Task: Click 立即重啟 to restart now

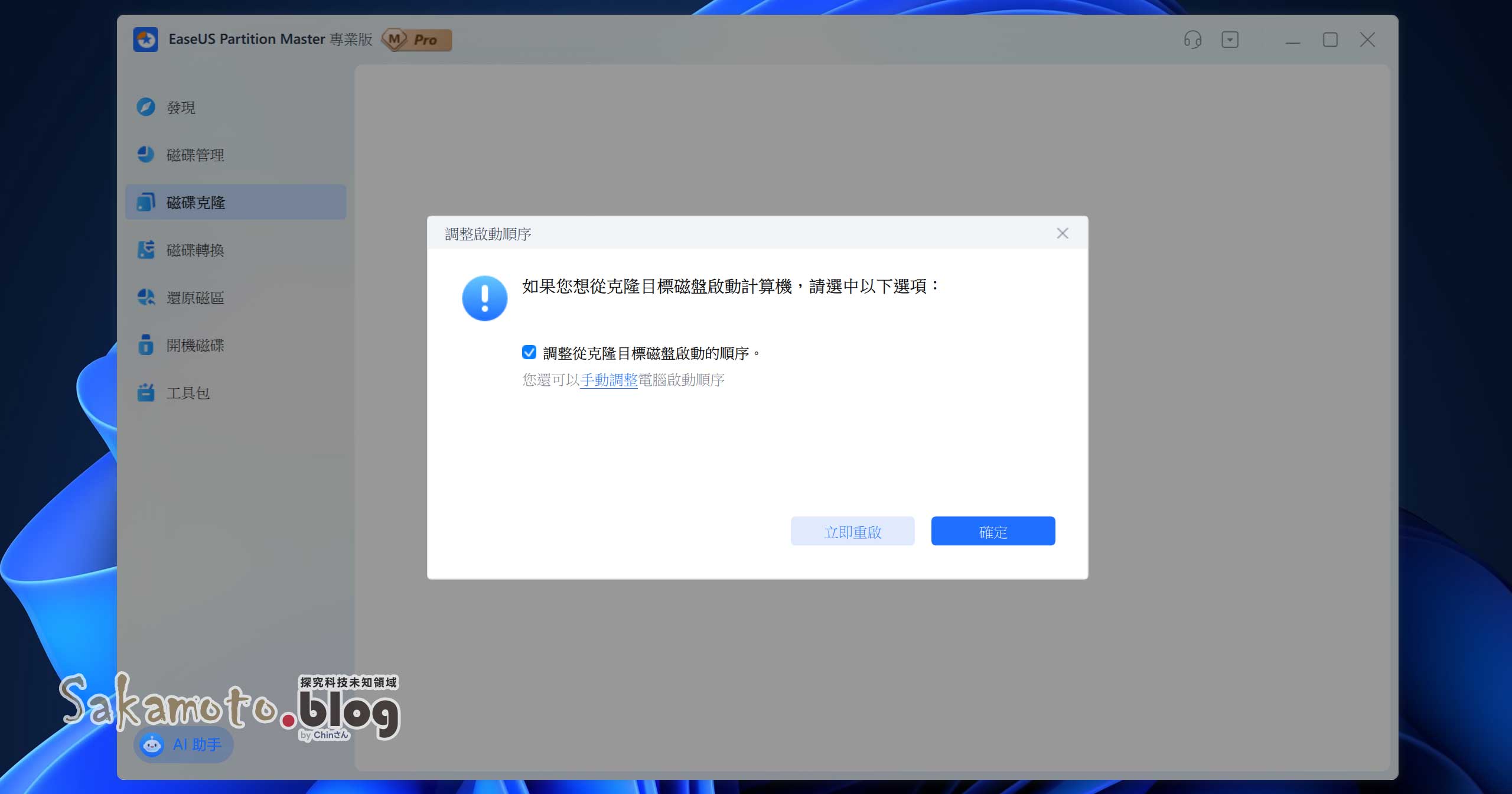Action: coord(852,531)
